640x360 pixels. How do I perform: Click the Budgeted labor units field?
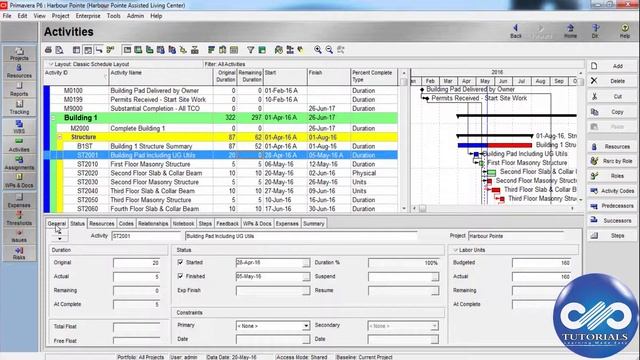pyautogui.click(x=541, y=263)
